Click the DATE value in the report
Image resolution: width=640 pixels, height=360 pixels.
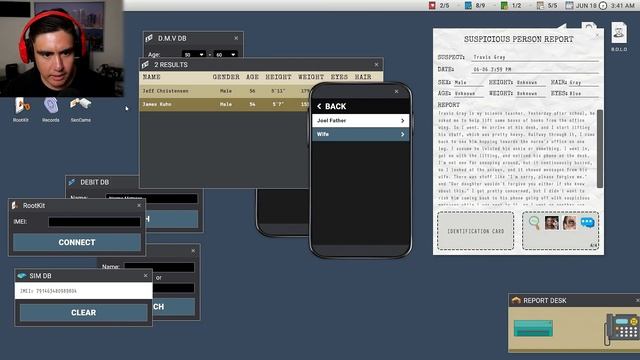click(492, 69)
